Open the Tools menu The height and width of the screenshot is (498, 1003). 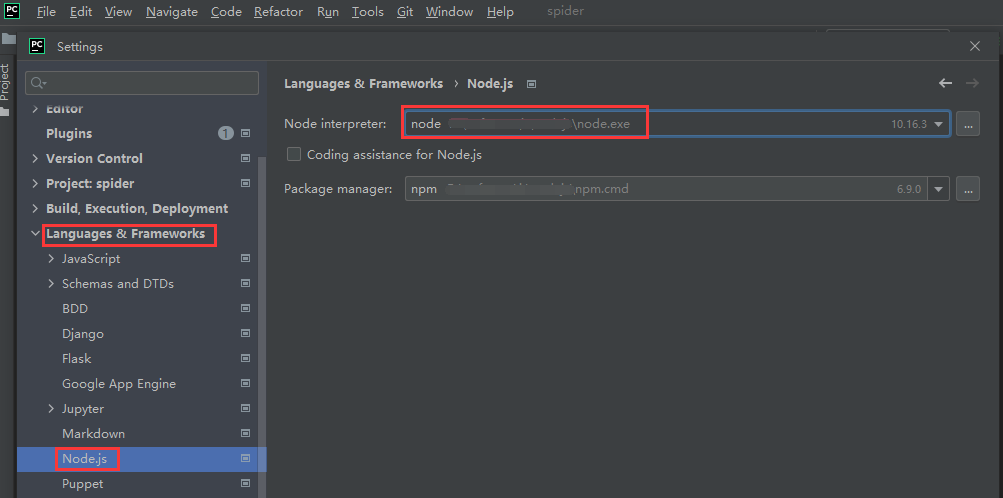point(368,12)
